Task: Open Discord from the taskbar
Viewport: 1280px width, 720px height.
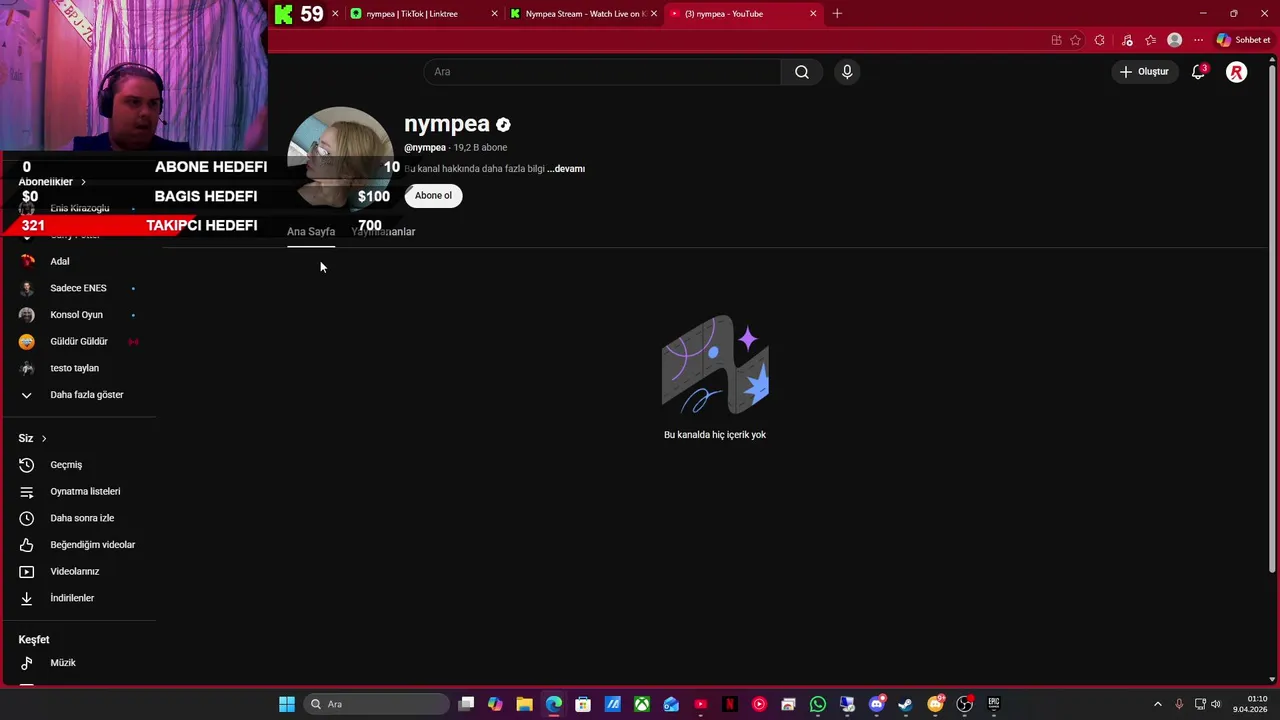Action: [877, 704]
